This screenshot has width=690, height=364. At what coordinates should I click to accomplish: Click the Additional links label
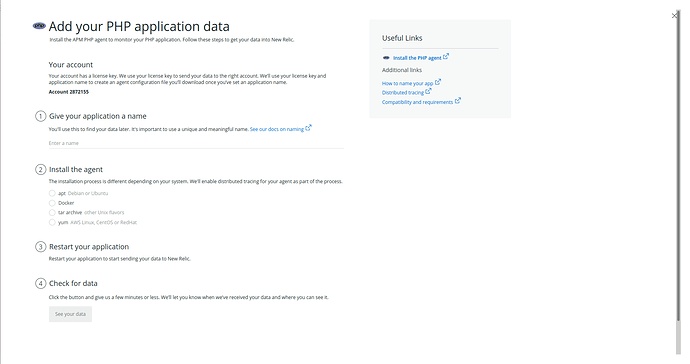[x=402, y=70]
